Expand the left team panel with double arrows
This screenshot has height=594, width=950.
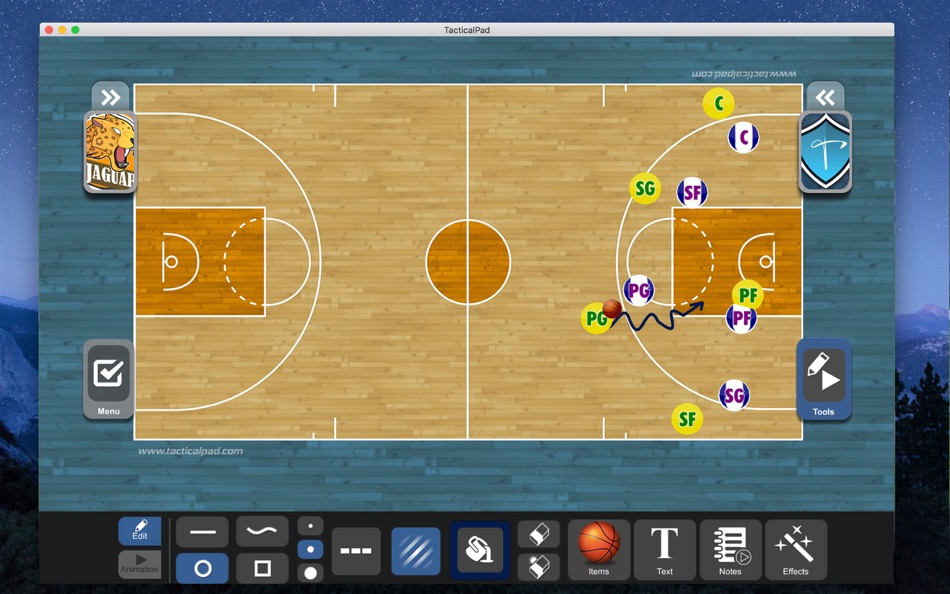click(109, 96)
